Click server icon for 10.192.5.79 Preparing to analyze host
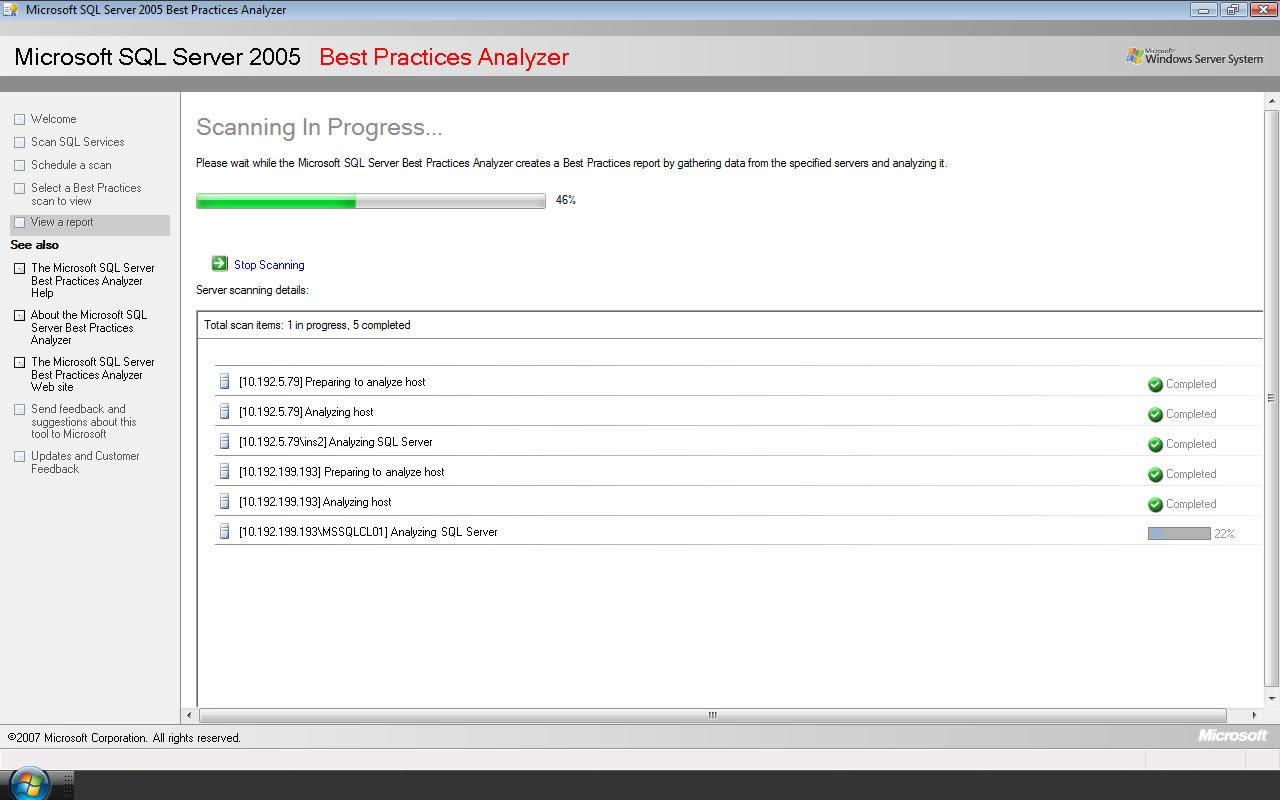Screen dimensions: 1280x800 (x=224, y=381)
